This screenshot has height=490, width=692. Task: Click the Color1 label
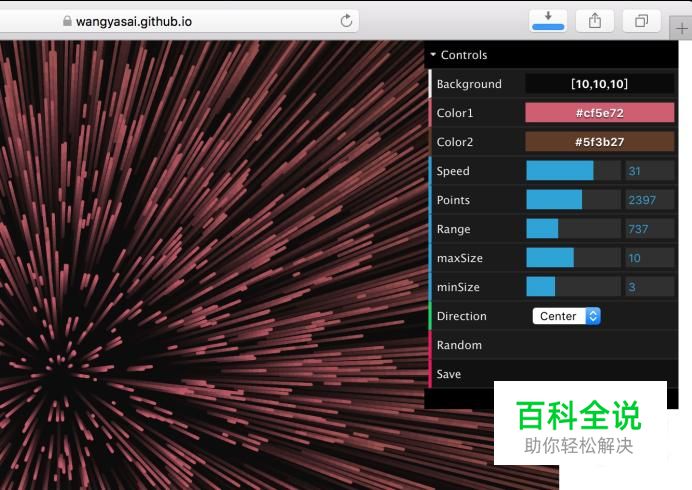click(x=455, y=113)
